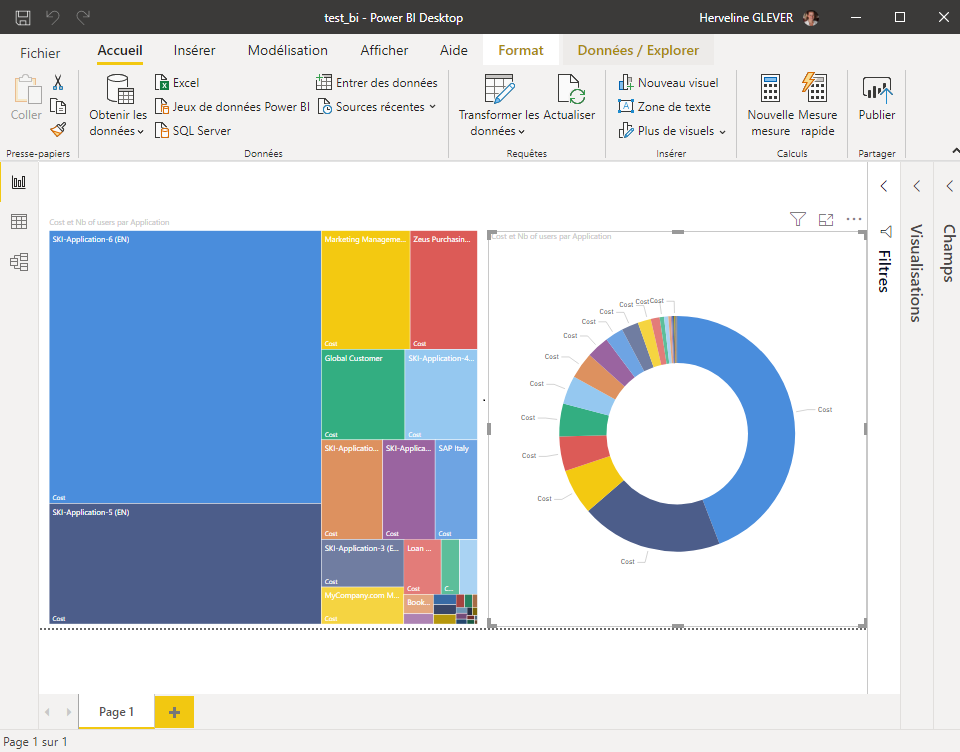Click the Nouvelle mesure calculator icon

[770, 89]
